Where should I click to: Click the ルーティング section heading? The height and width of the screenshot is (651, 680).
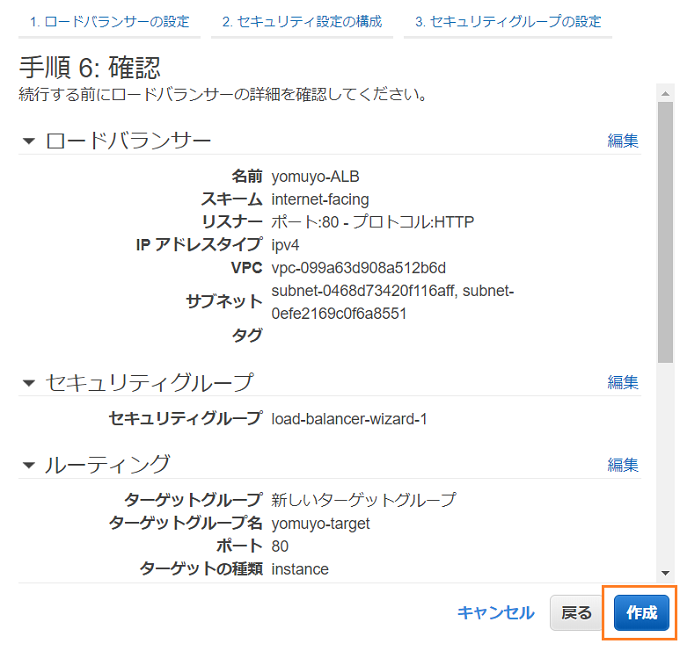click(108, 465)
